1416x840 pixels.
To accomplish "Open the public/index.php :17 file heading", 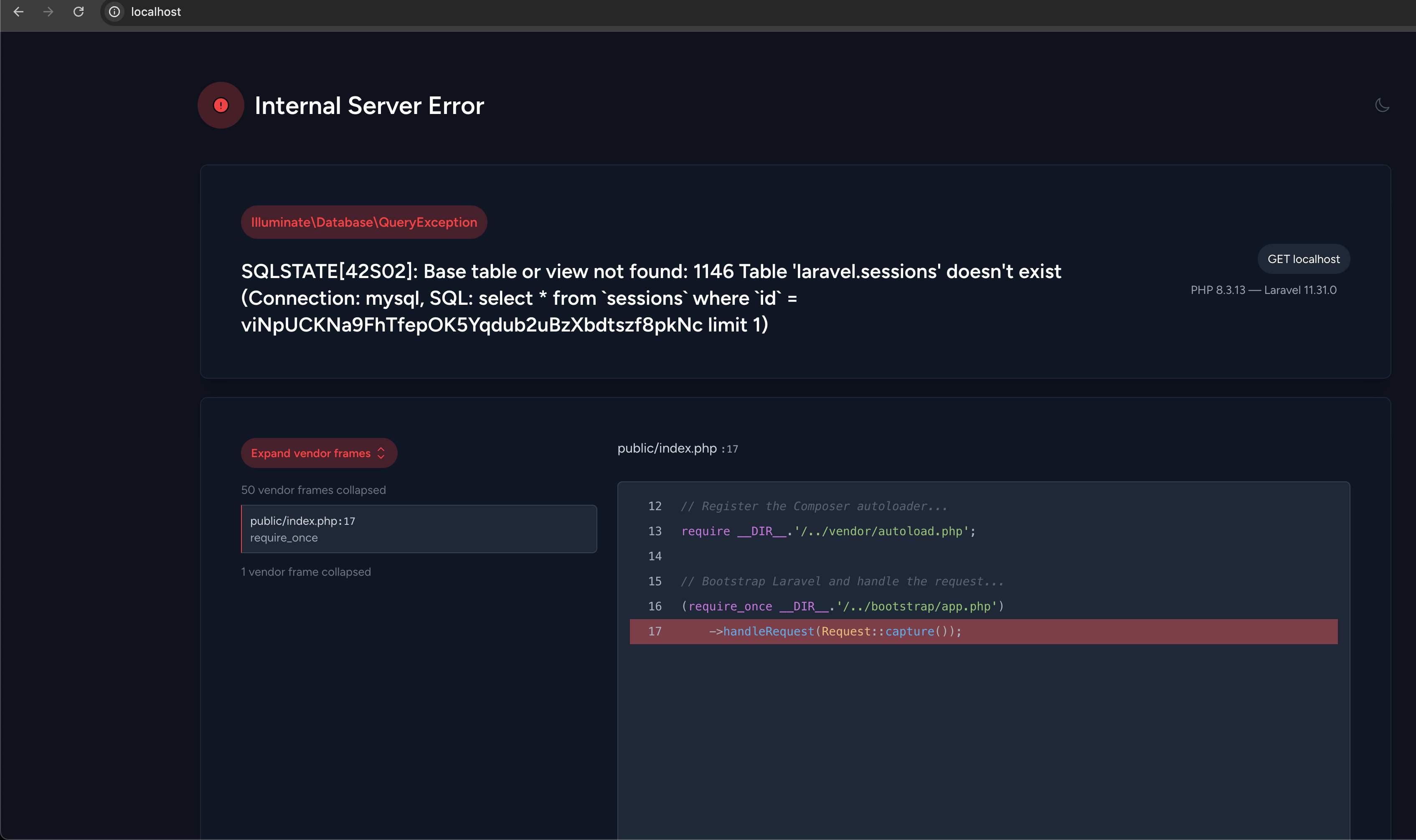I will (x=677, y=448).
